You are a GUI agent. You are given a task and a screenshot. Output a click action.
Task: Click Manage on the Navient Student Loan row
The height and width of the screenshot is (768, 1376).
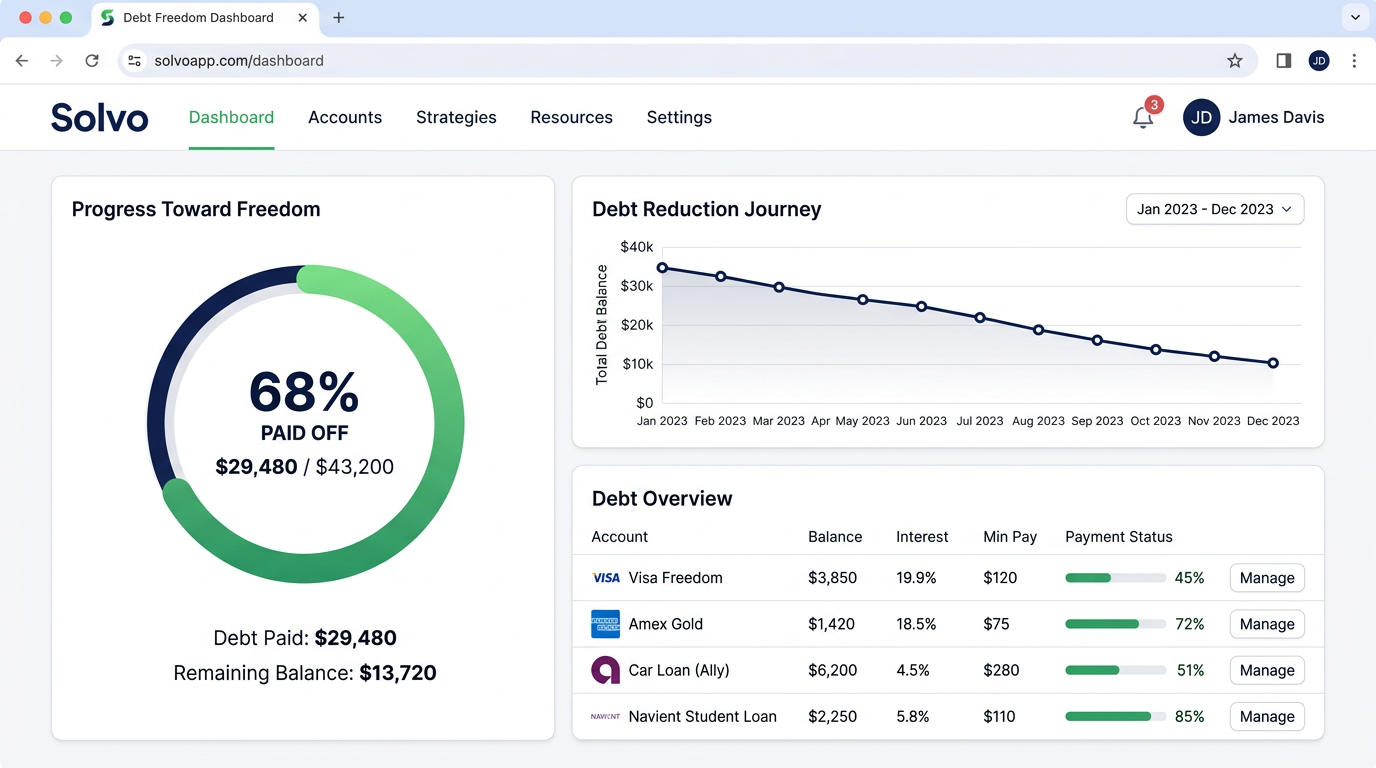pyautogui.click(x=1266, y=717)
